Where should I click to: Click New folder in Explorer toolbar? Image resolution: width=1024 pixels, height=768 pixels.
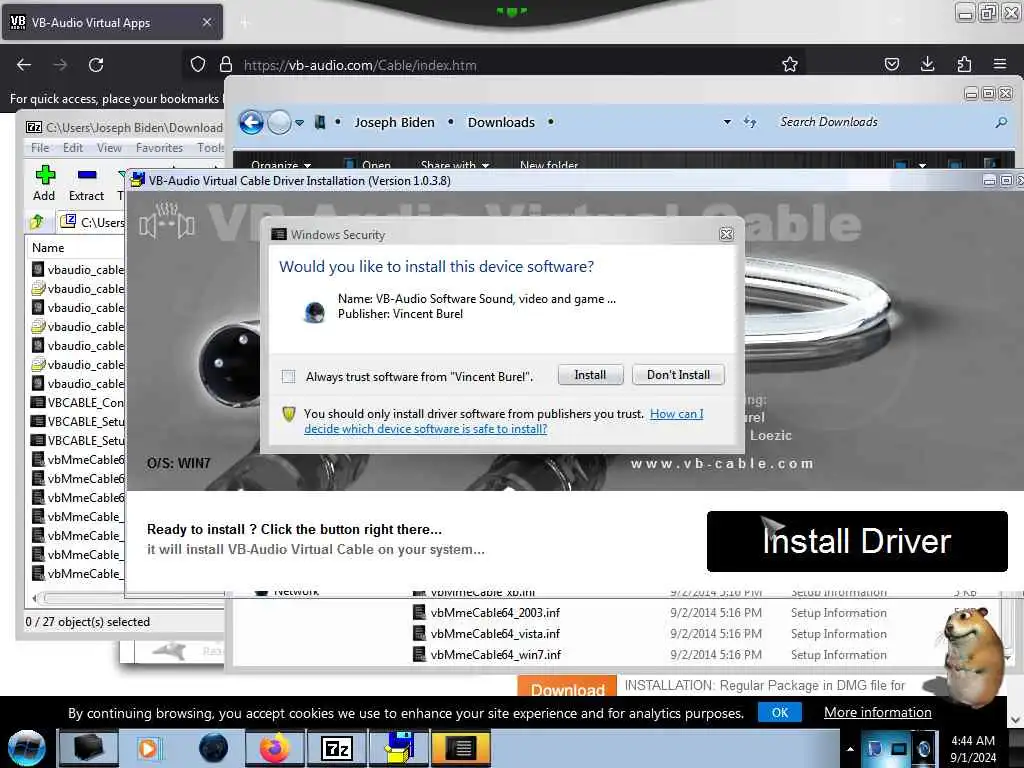tap(549, 165)
